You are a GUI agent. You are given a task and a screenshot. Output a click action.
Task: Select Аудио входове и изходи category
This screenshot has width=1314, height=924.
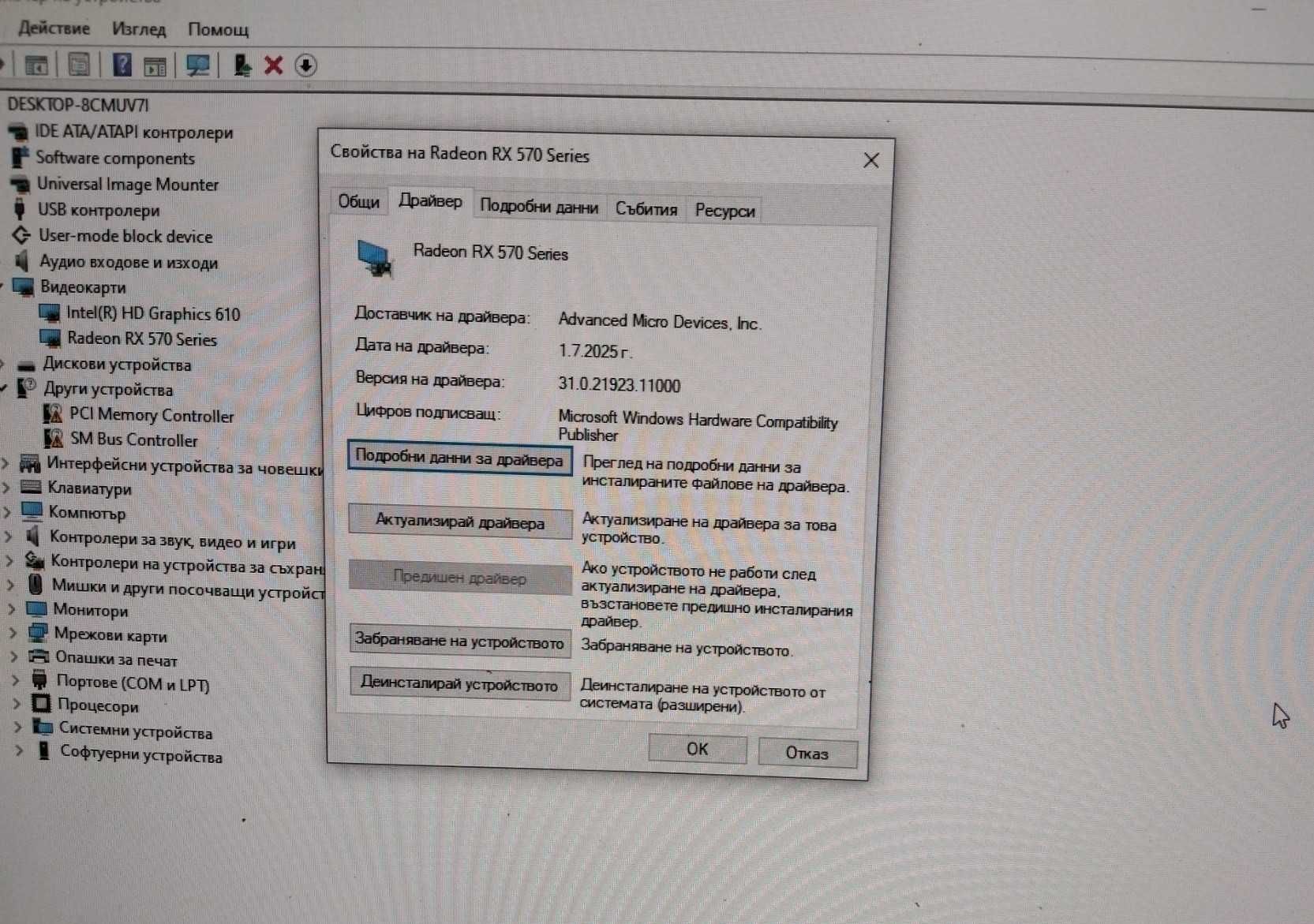click(129, 262)
